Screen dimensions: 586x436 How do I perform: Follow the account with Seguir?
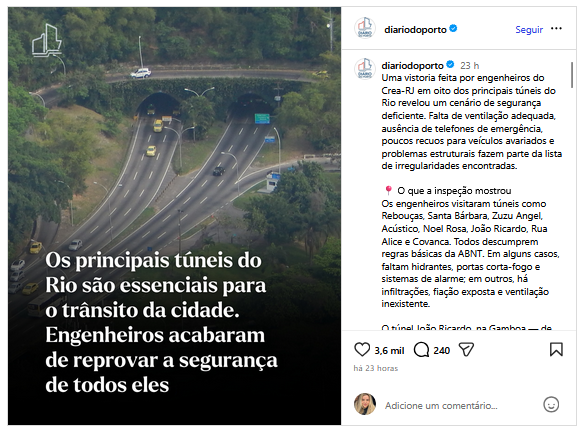click(x=529, y=30)
